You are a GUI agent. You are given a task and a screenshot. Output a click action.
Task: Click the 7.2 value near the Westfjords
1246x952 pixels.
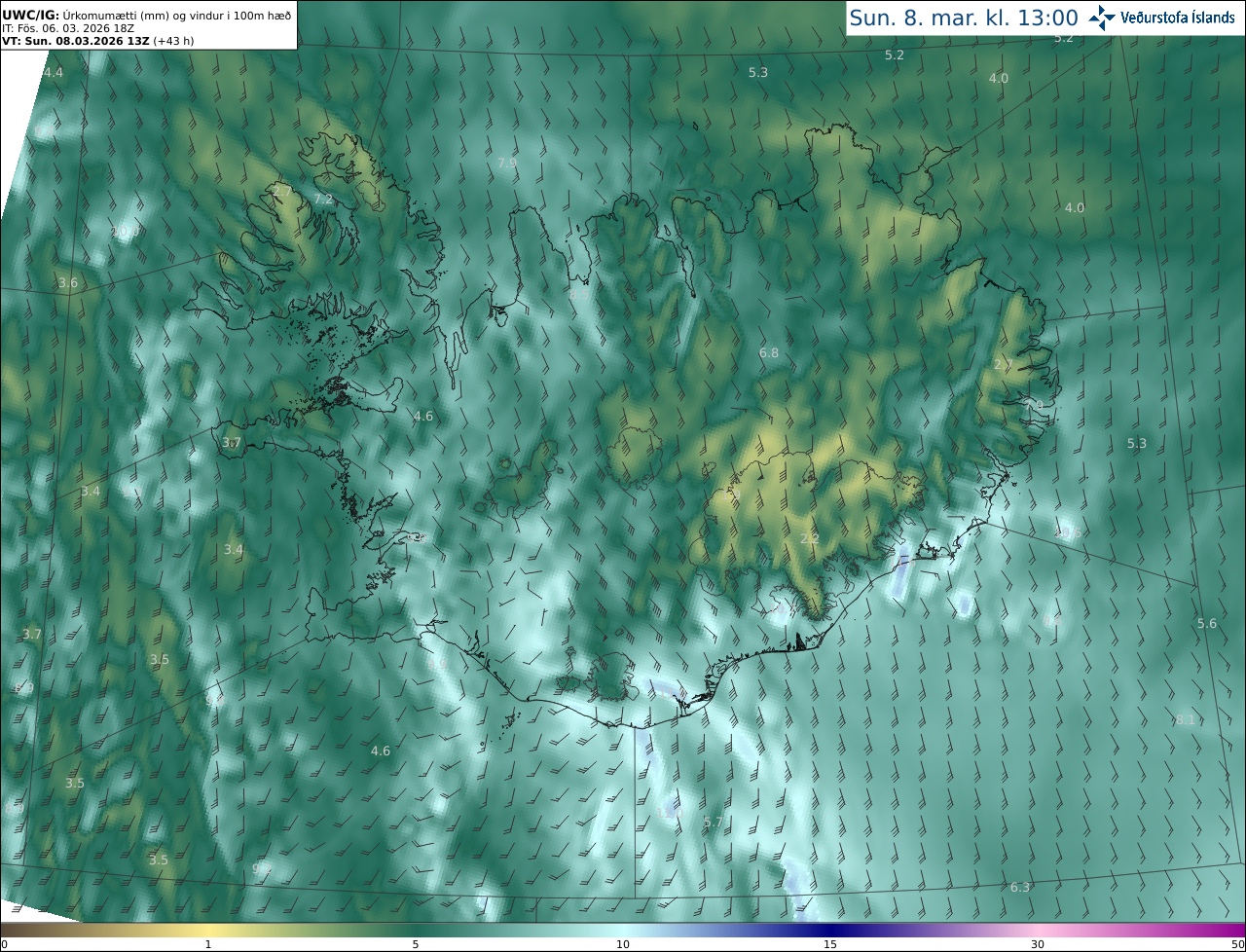pos(323,199)
